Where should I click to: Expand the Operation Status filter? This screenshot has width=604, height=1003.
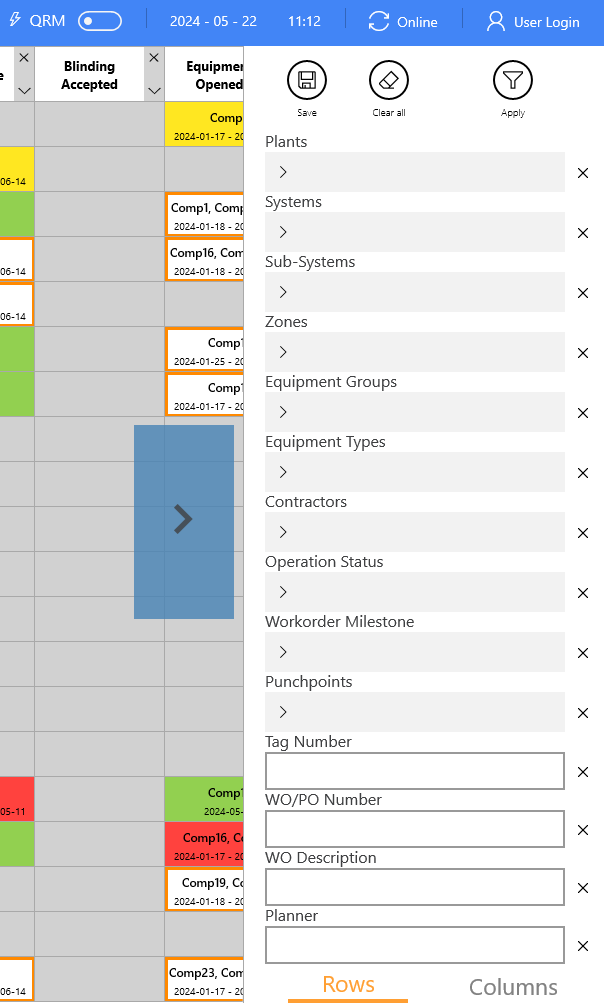[283, 592]
